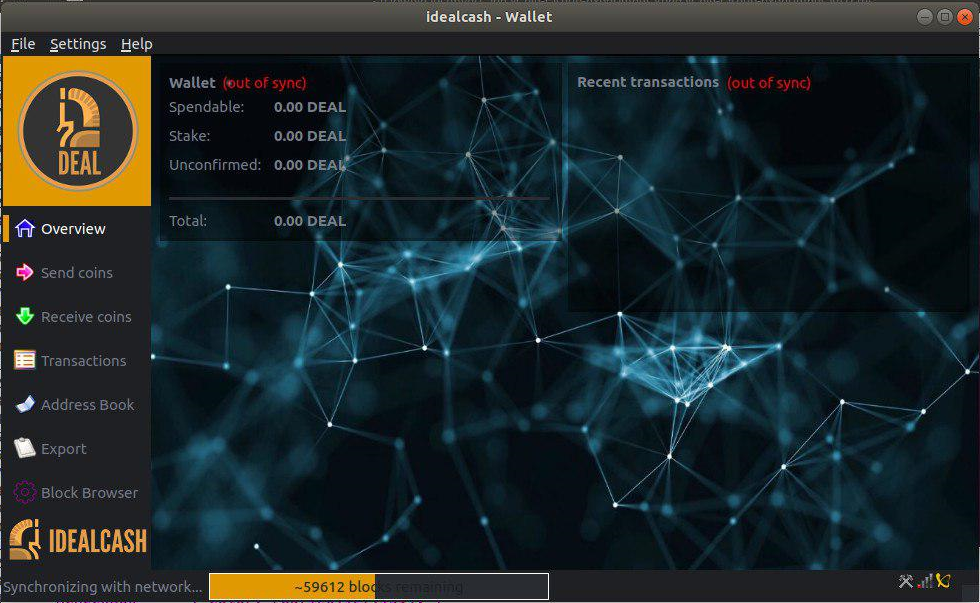Close the idealcash wallet window

[x=965, y=17]
